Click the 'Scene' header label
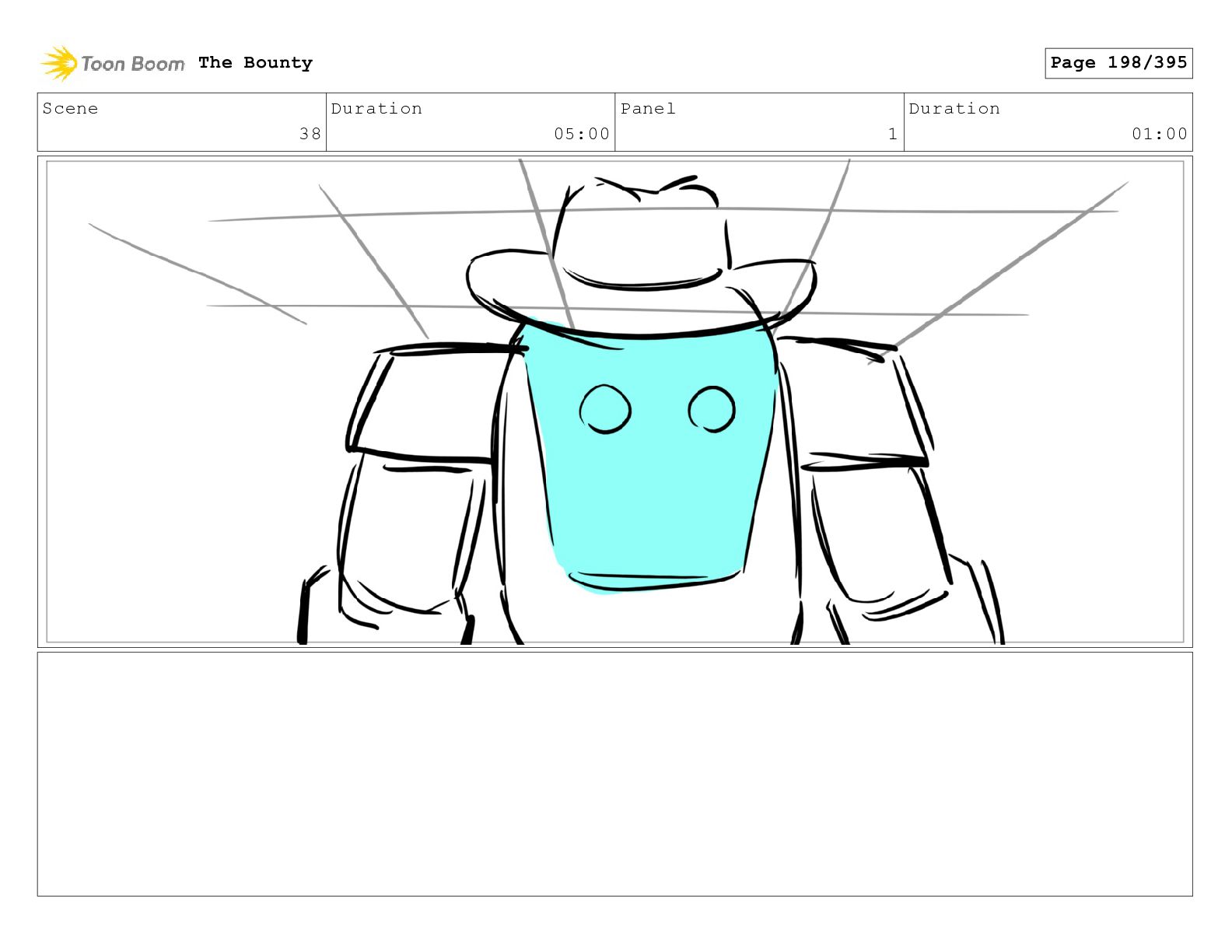The image size is (1232, 952). [71, 109]
